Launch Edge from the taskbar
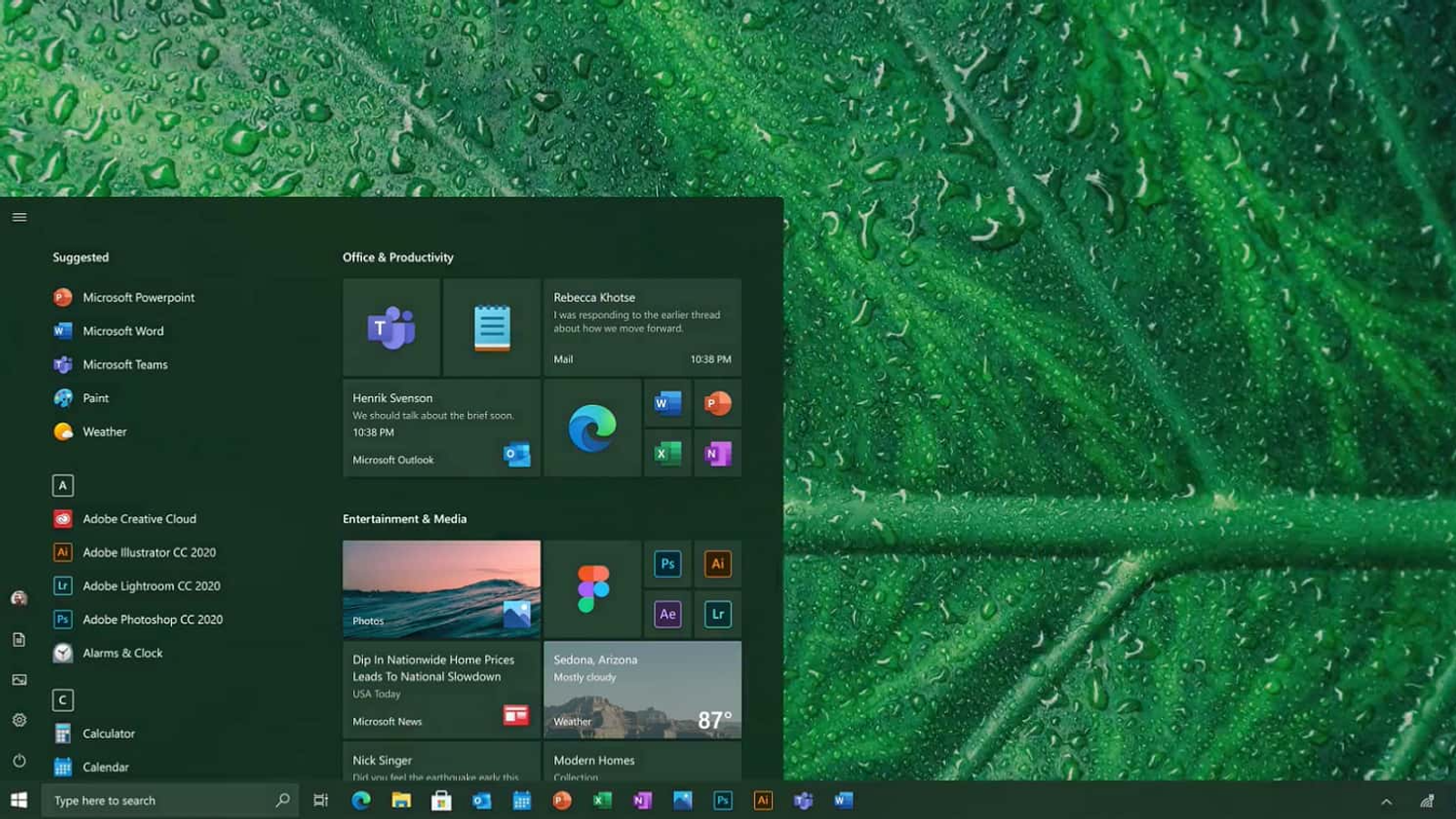1456x819 pixels. point(361,801)
